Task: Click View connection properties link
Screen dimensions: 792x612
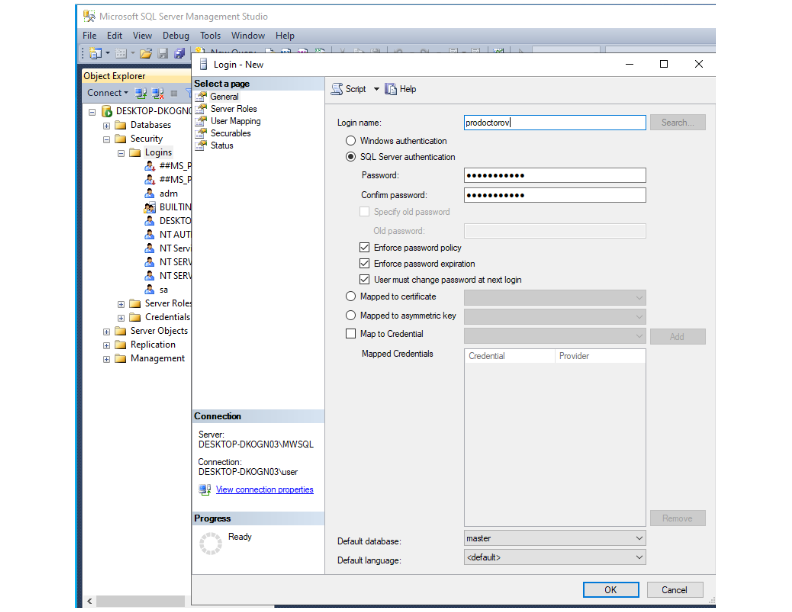Action: 264,490
